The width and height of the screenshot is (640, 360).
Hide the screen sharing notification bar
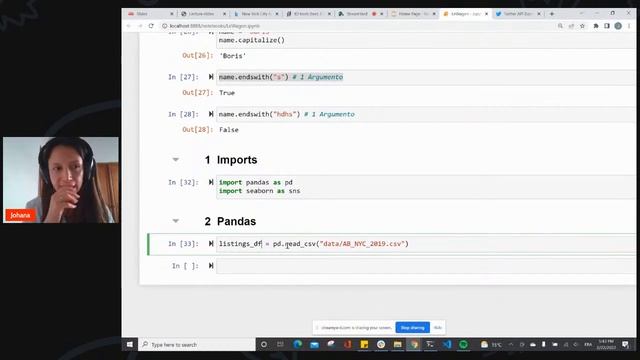[x=438, y=328]
